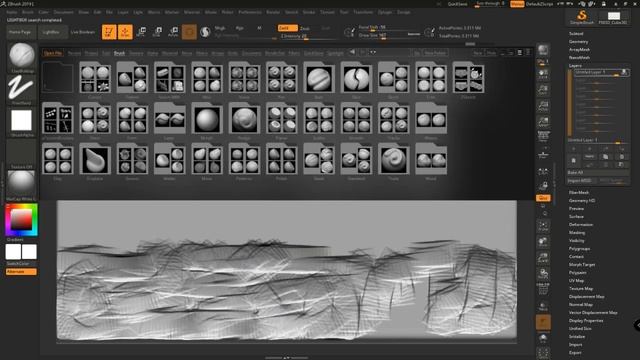This screenshot has width=640, height=360.
Task: Click the yin-yang Sculptris Pro icon
Action: (x=205, y=31)
